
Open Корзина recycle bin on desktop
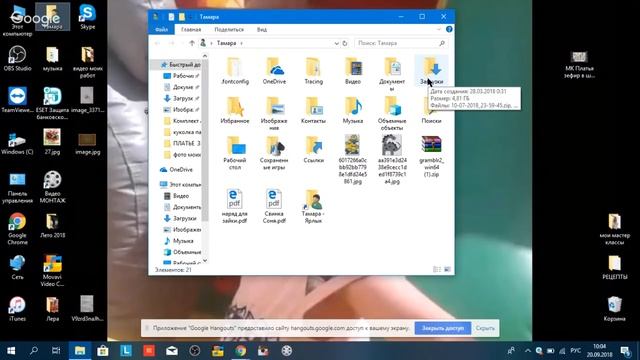(x=614, y=309)
